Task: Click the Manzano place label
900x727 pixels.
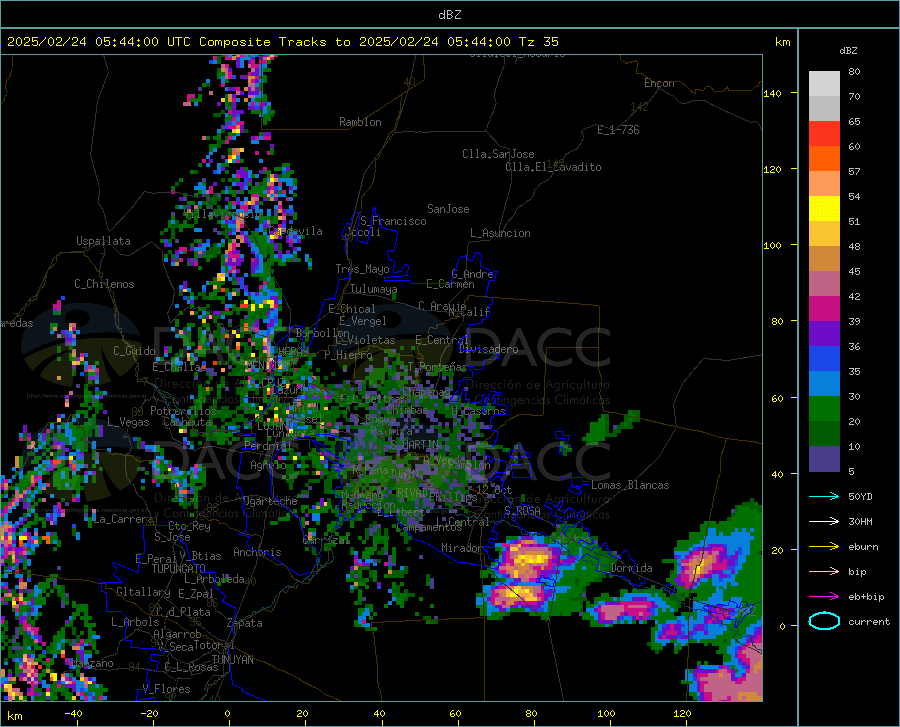Action: coord(92,663)
